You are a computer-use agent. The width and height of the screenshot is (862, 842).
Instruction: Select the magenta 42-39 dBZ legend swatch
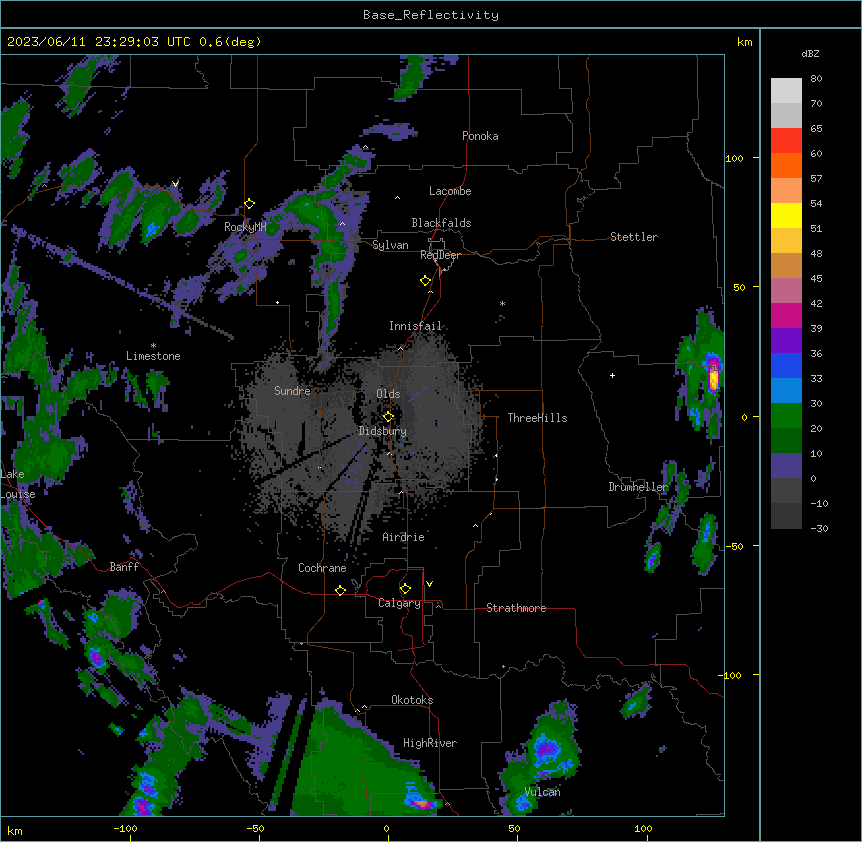point(786,315)
